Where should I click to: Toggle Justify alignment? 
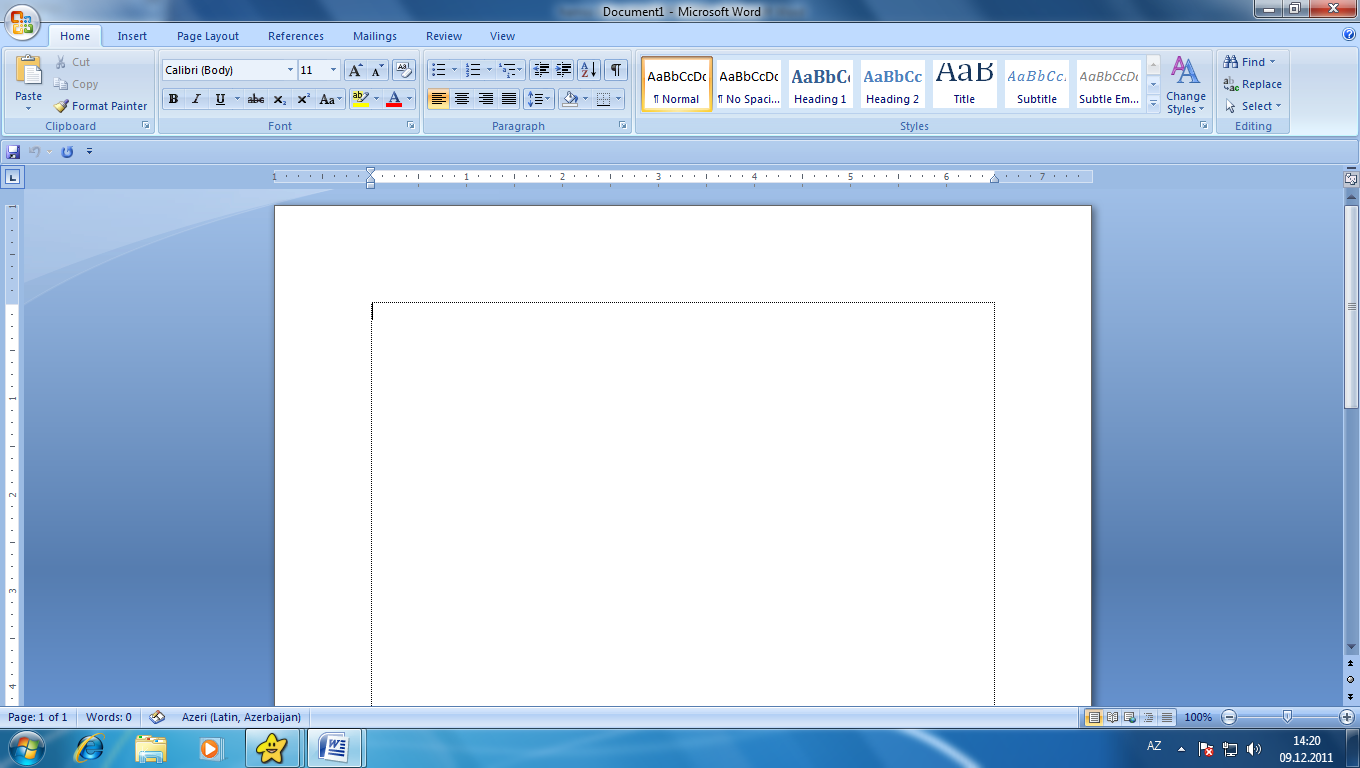coord(509,99)
